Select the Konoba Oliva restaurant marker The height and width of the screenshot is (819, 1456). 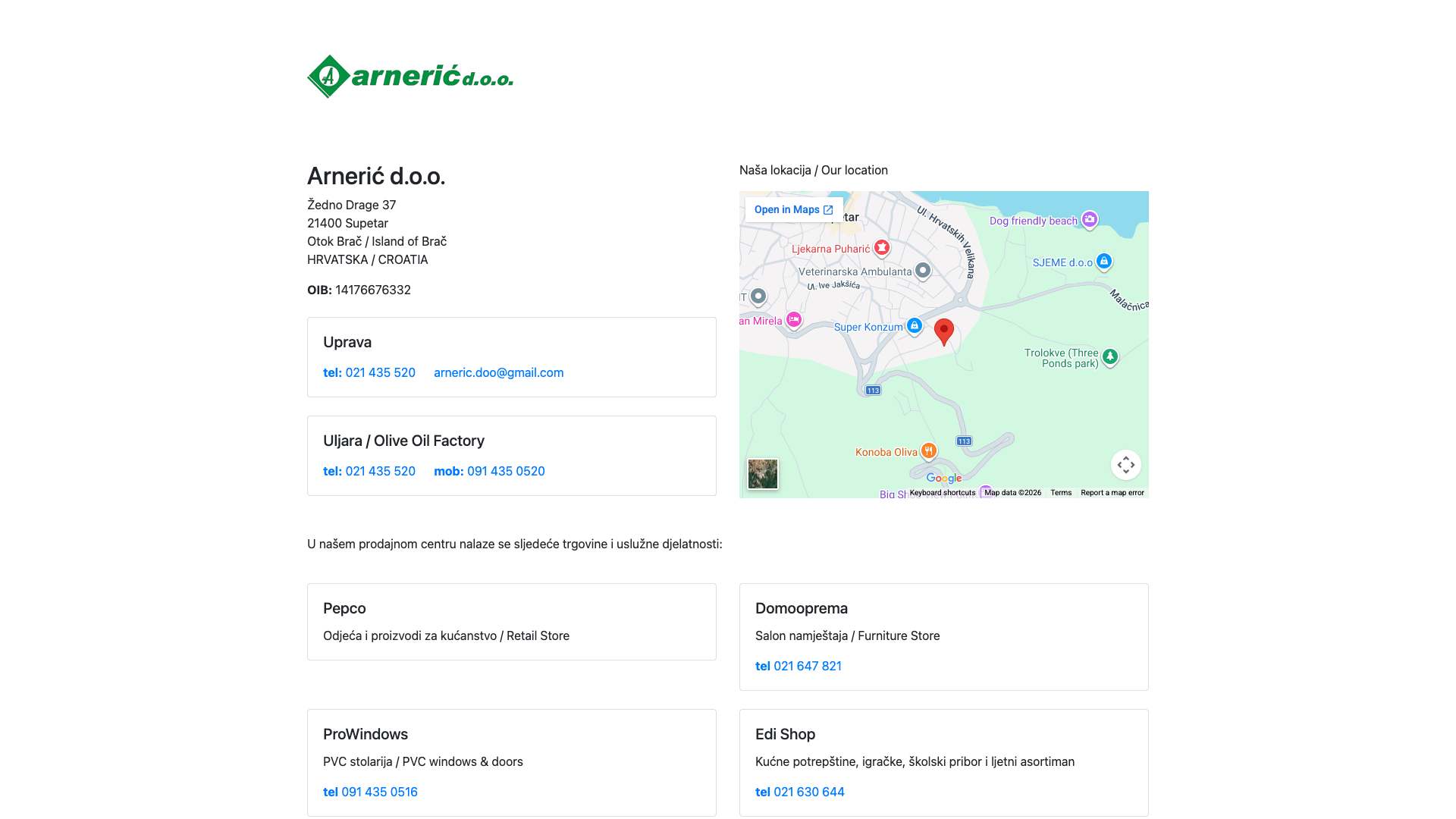[x=928, y=451]
